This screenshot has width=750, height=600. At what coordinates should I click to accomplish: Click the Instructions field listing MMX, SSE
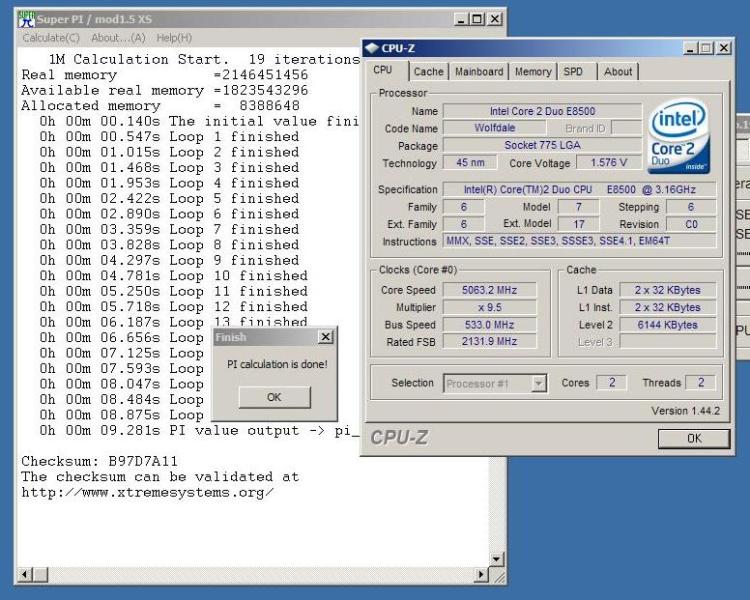pos(579,241)
